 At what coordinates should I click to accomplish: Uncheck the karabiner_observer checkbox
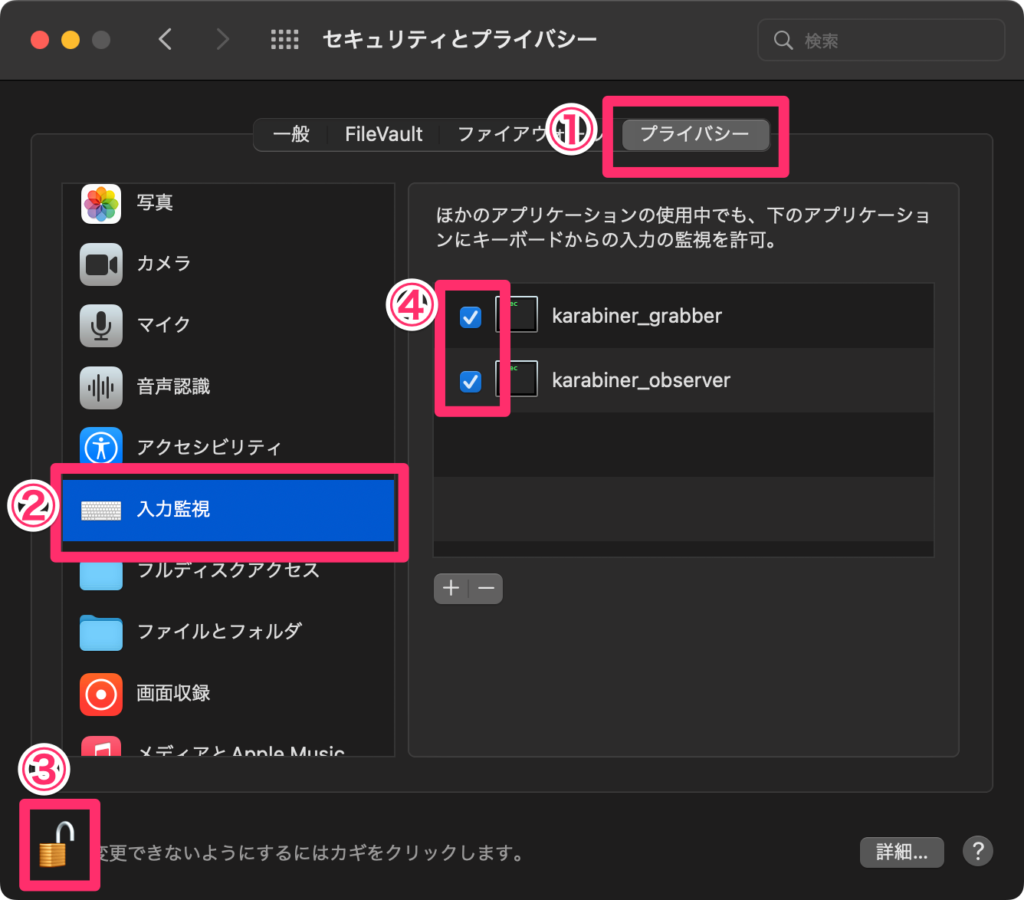[x=469, y=380]
